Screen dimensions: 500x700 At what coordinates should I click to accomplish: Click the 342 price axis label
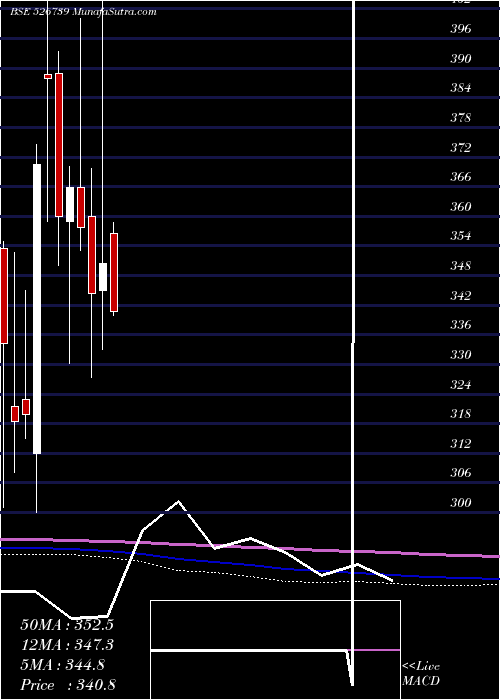pos(461,296)
